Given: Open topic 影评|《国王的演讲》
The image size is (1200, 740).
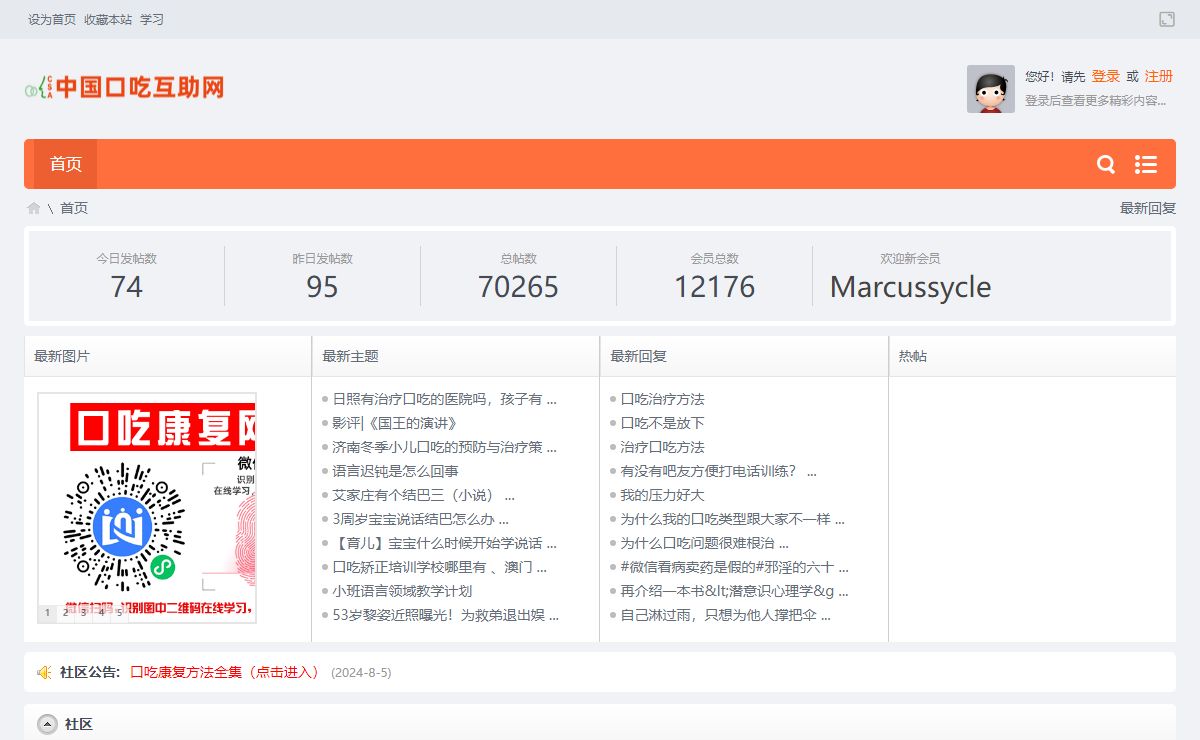Looking at the screenshot, I should pyautogui.click(x=394, y=423).
